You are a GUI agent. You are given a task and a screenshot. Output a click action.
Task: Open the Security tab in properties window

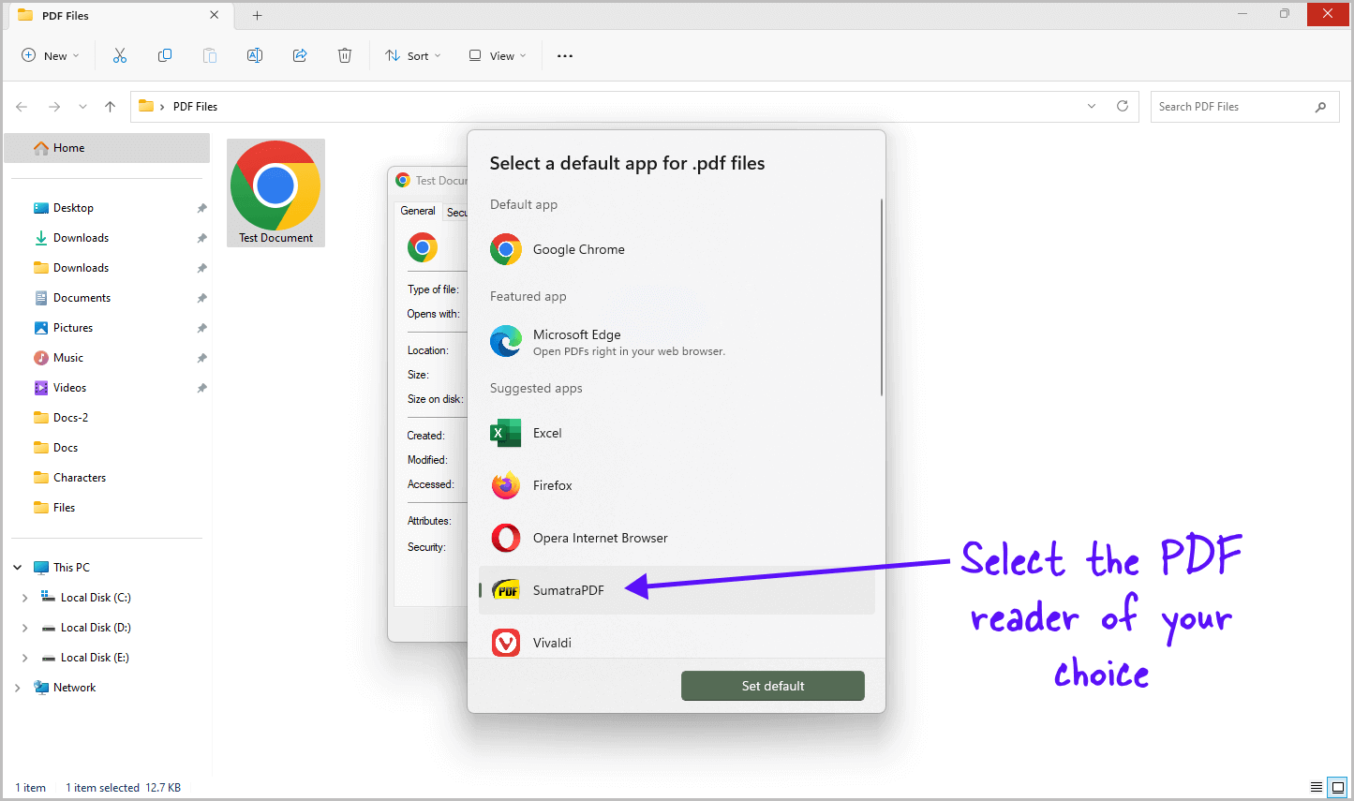click(456, 212)
